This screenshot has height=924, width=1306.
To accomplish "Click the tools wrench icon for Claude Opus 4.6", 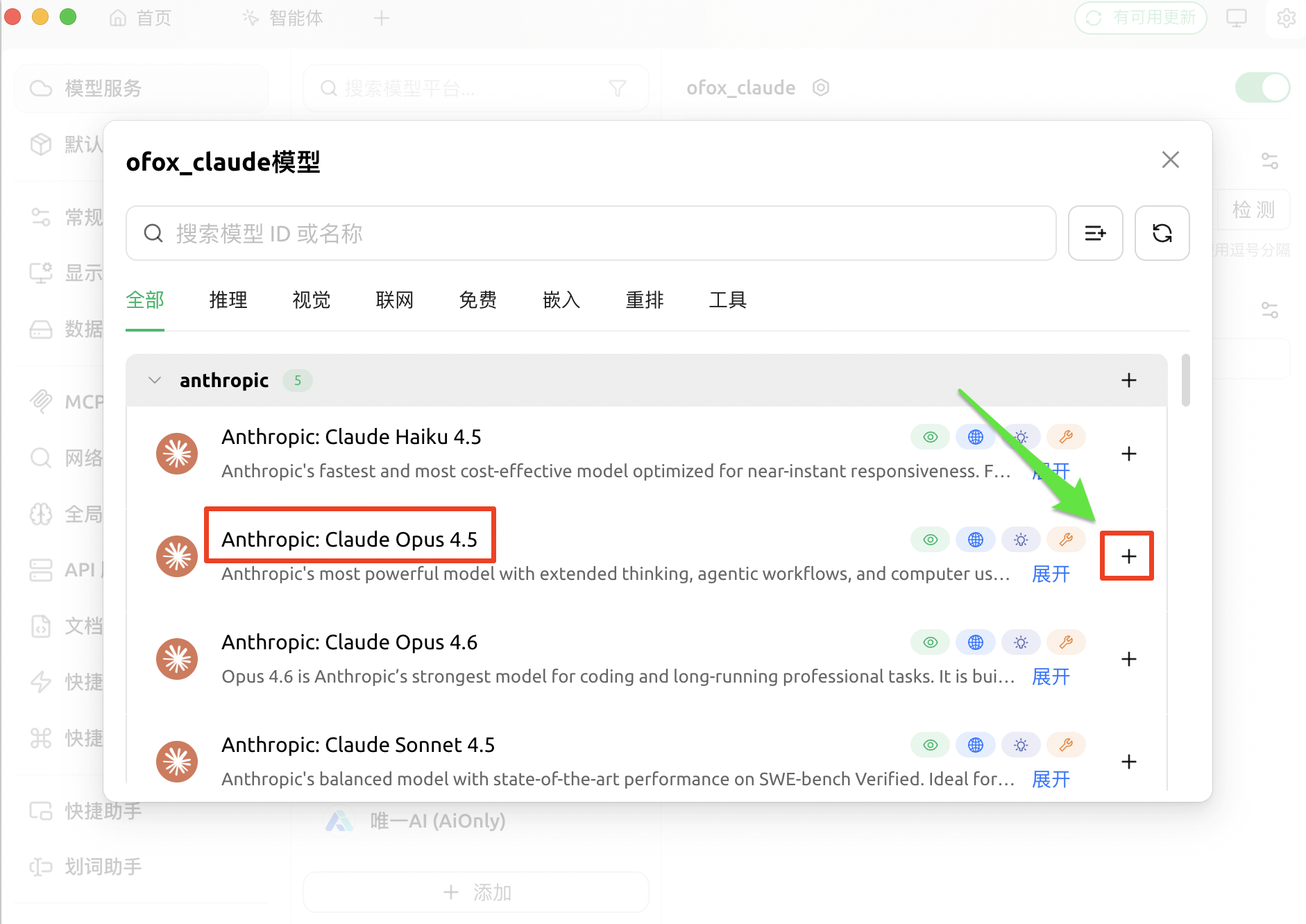I will (1066, 642).
